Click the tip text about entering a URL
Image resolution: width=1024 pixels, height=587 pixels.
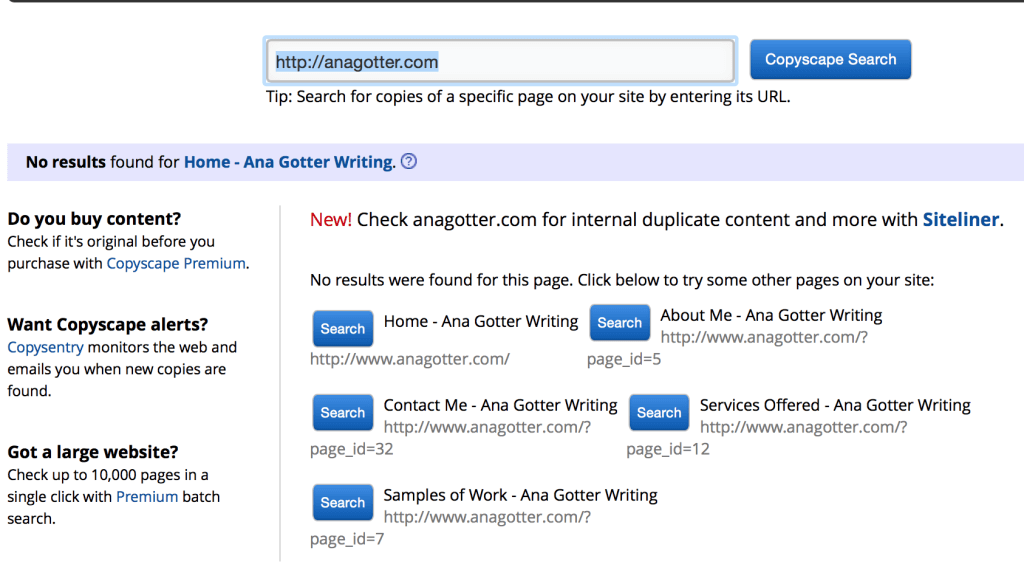528,97
